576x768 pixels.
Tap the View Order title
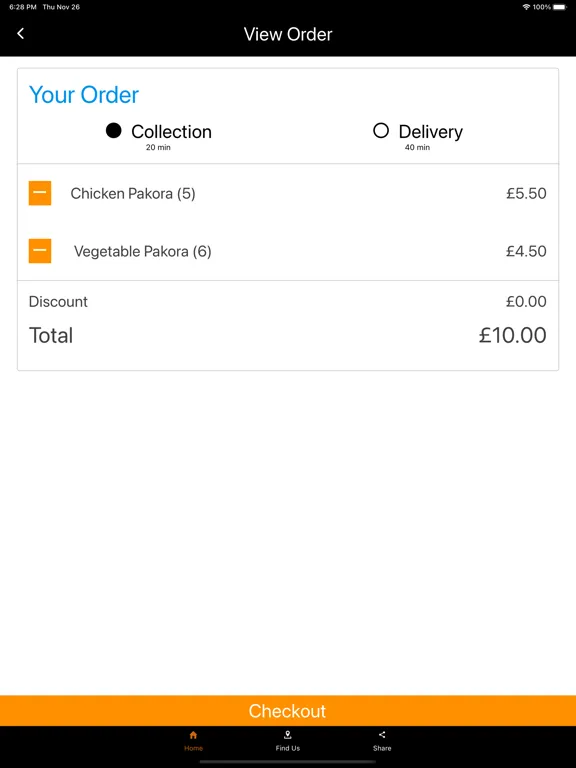tap(288, 34)
